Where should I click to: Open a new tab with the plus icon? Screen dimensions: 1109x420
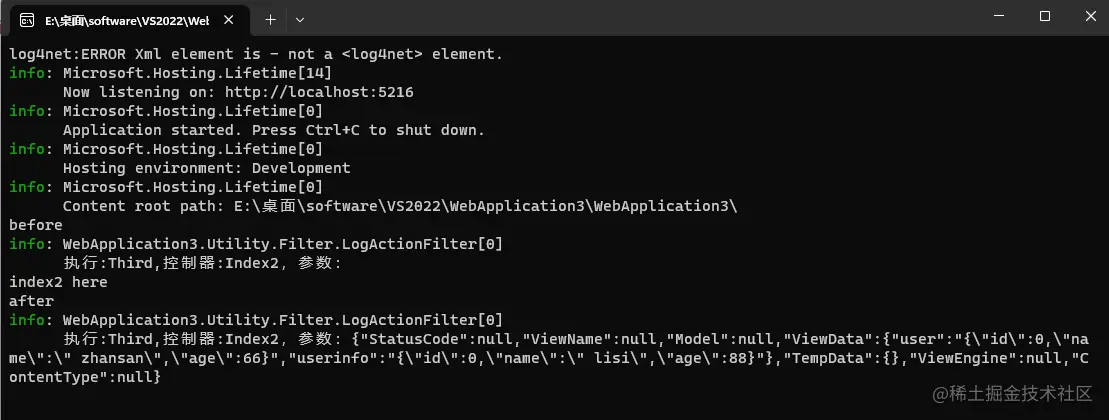point(270,20)
